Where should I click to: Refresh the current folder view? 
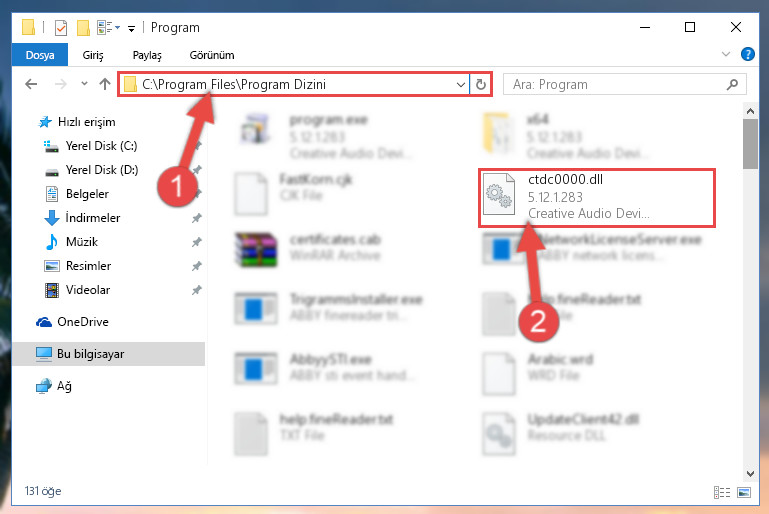481,84
